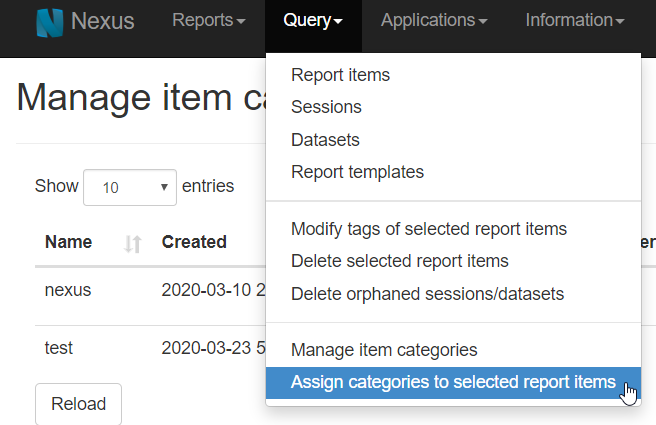Screen dimensions: 656x425
Task: Open Datasets from the Query menu
Action: (x=453, y=140)
